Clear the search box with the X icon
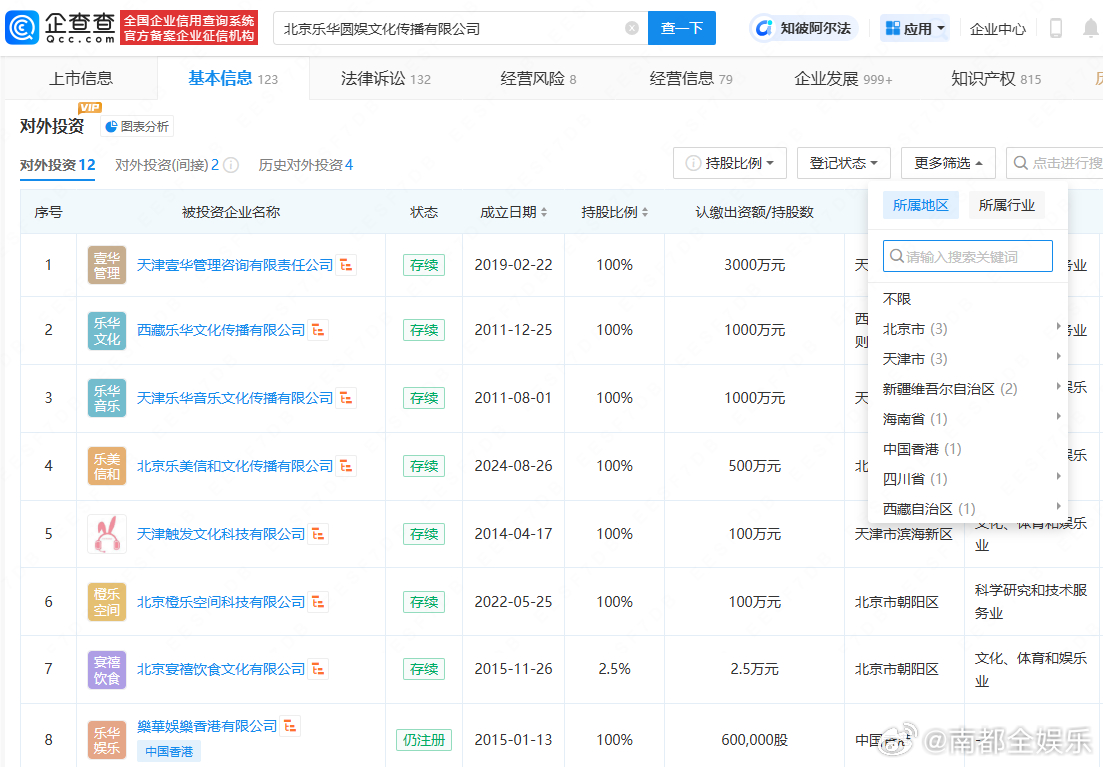This screenshot has height=767, width=1103. (632, 28)
